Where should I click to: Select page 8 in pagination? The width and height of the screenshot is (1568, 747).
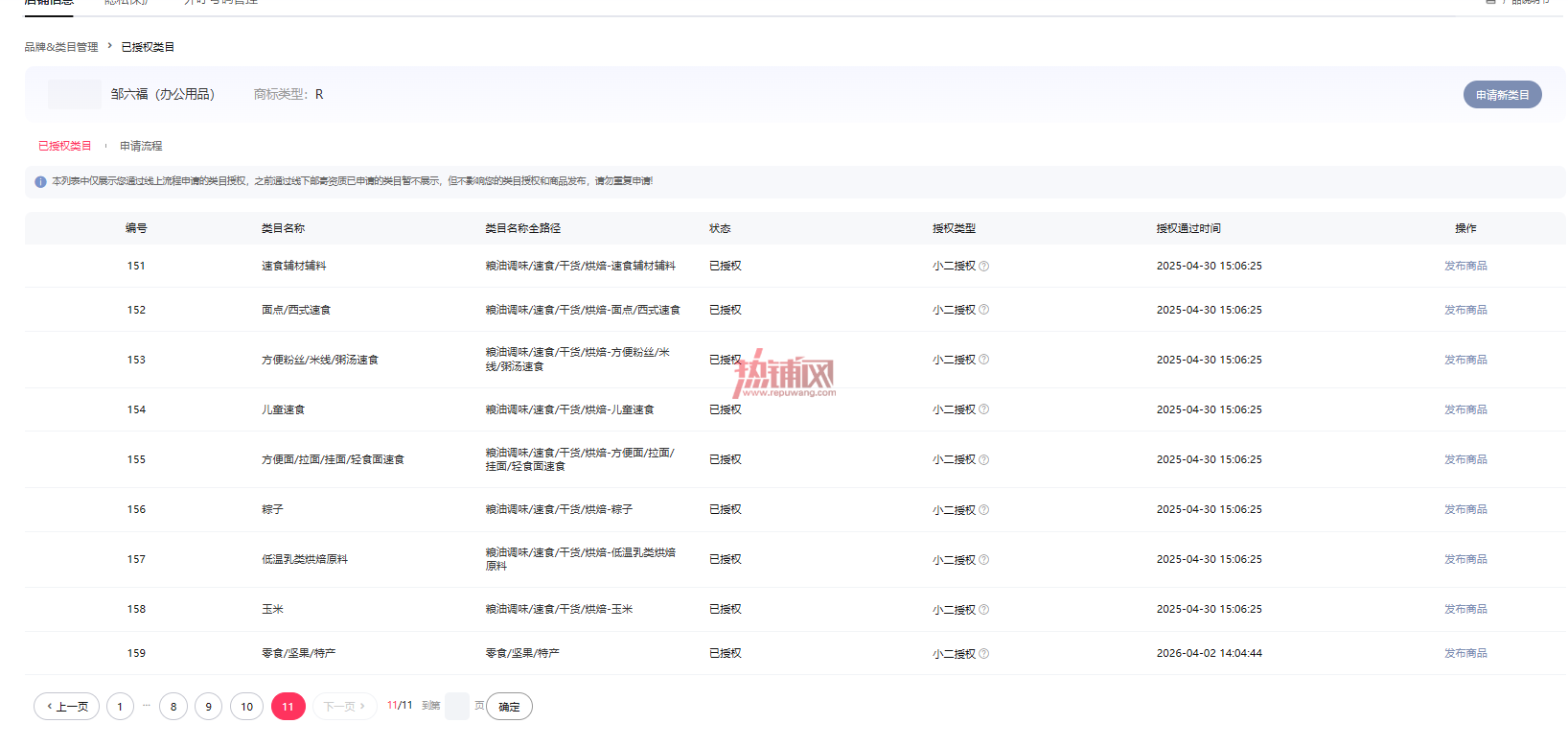coord(173,707)
